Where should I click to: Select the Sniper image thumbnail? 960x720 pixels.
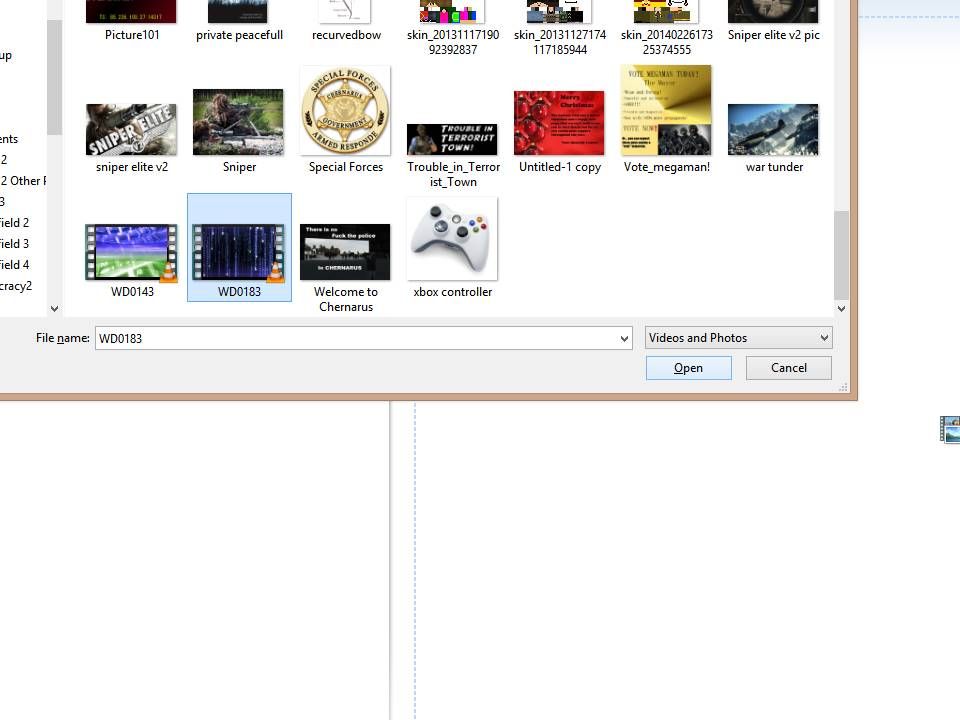238,122
